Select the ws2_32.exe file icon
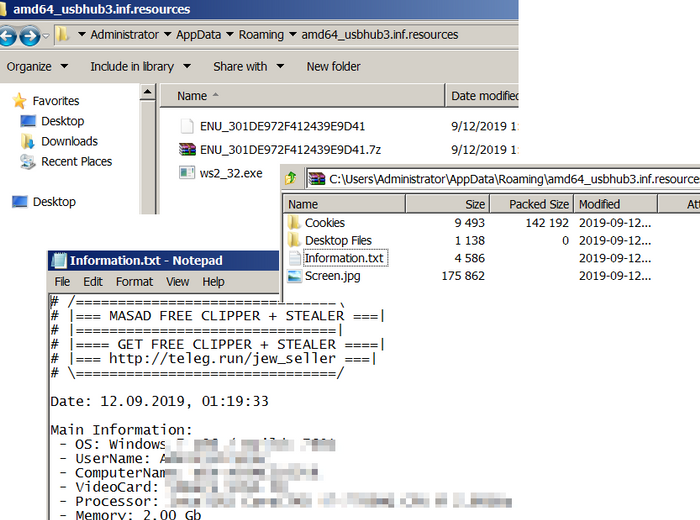This screenshot has height=520, width=700. [186, 173]
